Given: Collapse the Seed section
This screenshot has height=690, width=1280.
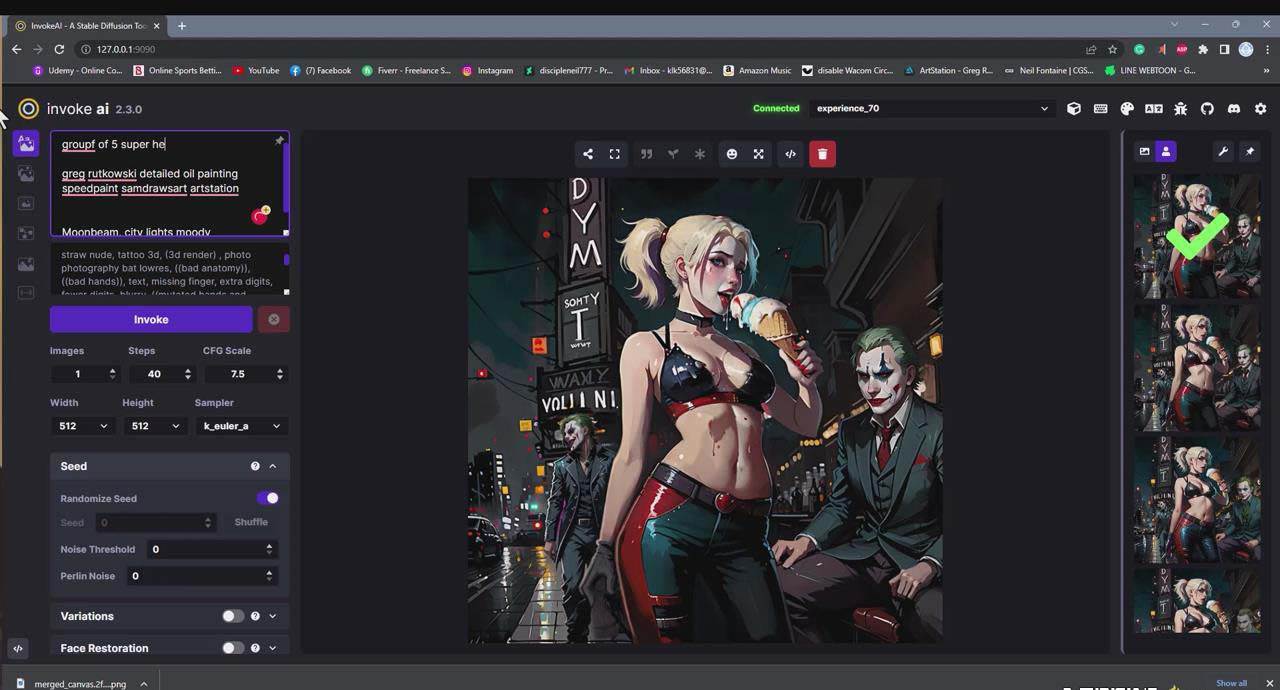Looking at the screenshot, I should point(271,465).
